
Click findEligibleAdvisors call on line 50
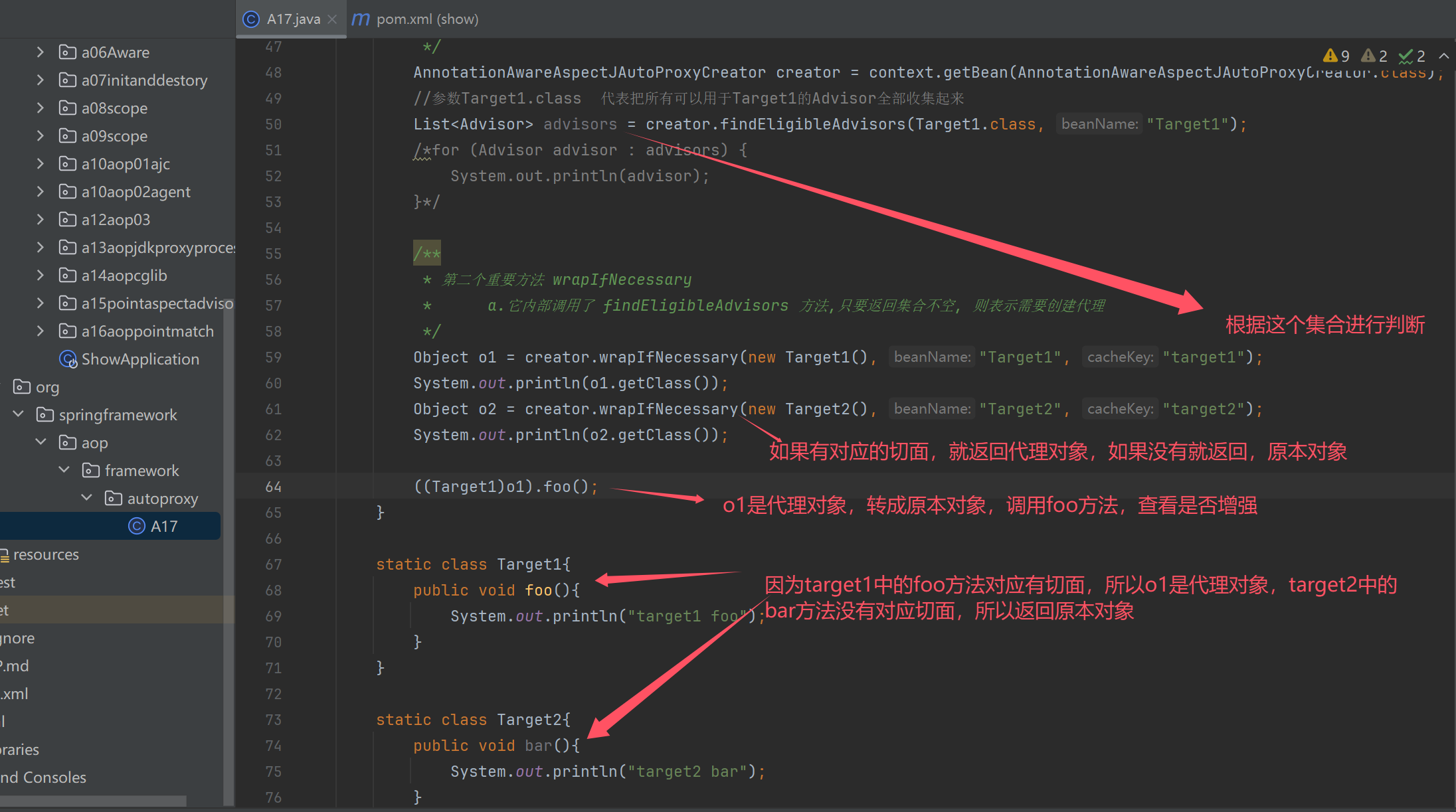813,124
